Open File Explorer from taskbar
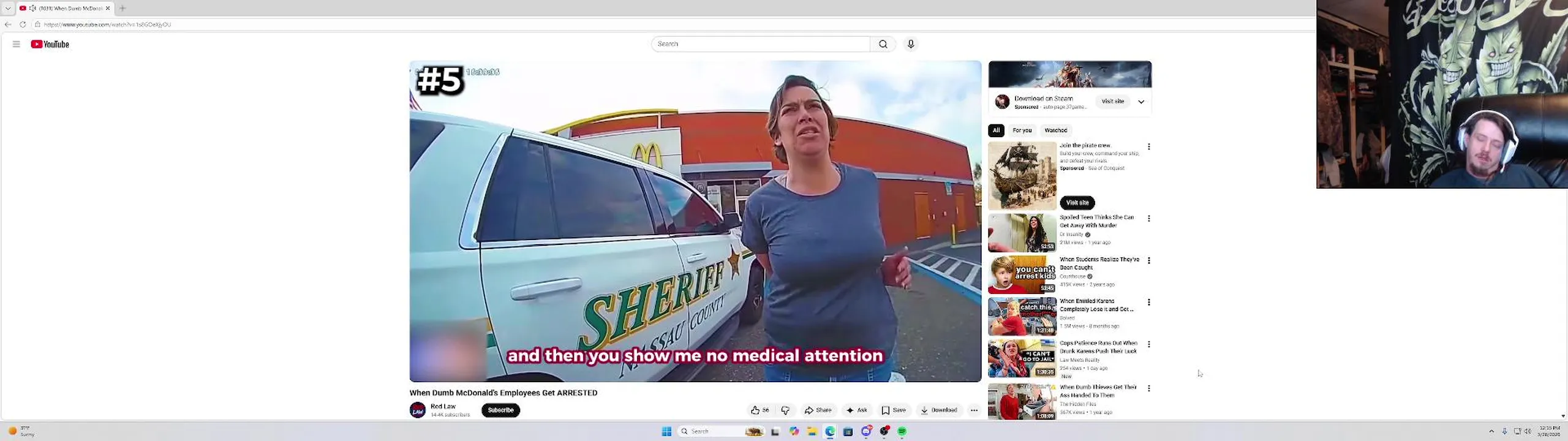Screen dimensions: 1568x441 coord(812,431)
